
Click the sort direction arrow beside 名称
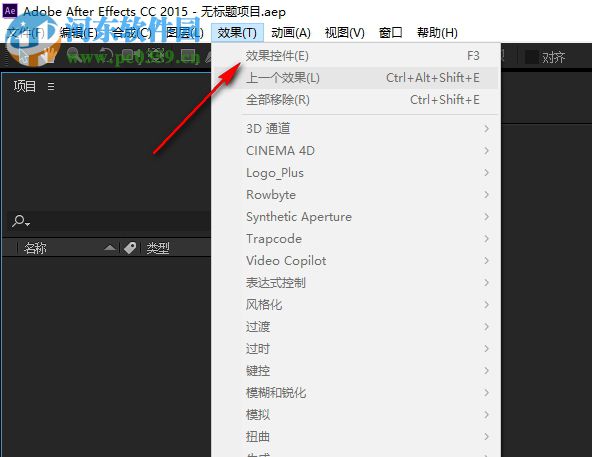pyautogui.click(x=110, y=248)
